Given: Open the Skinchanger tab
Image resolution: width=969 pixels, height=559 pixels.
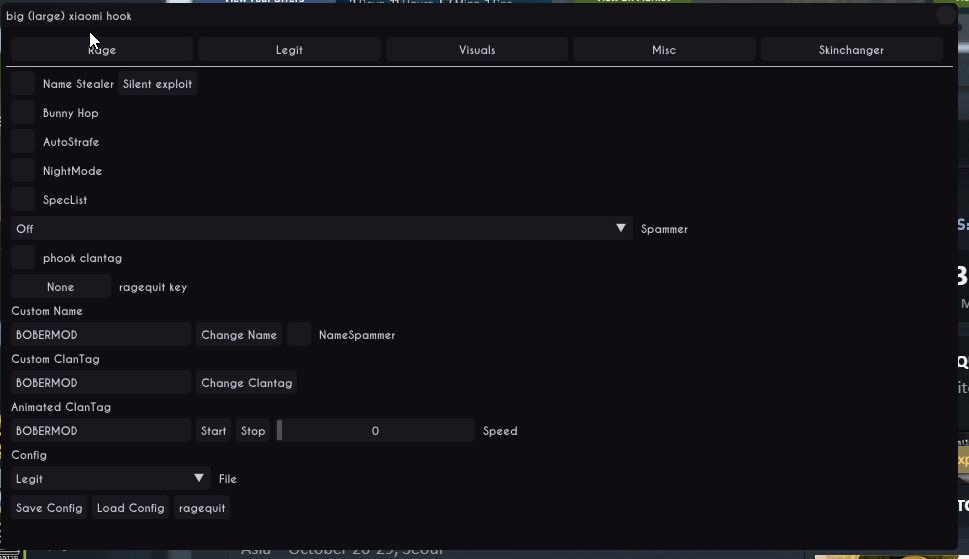Looking at the screenshot, I should 852,50.
